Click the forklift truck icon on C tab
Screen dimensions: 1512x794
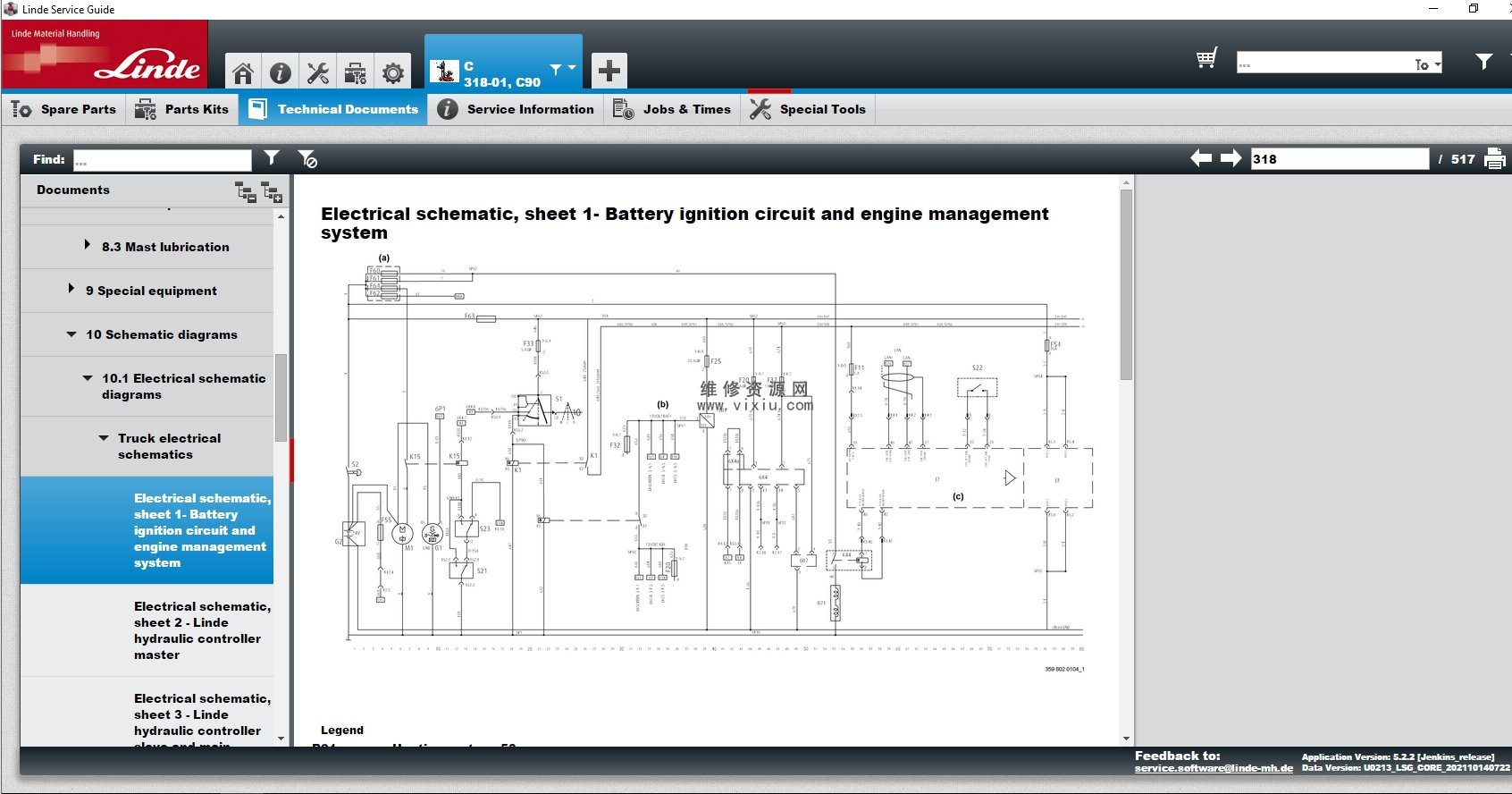444,71
